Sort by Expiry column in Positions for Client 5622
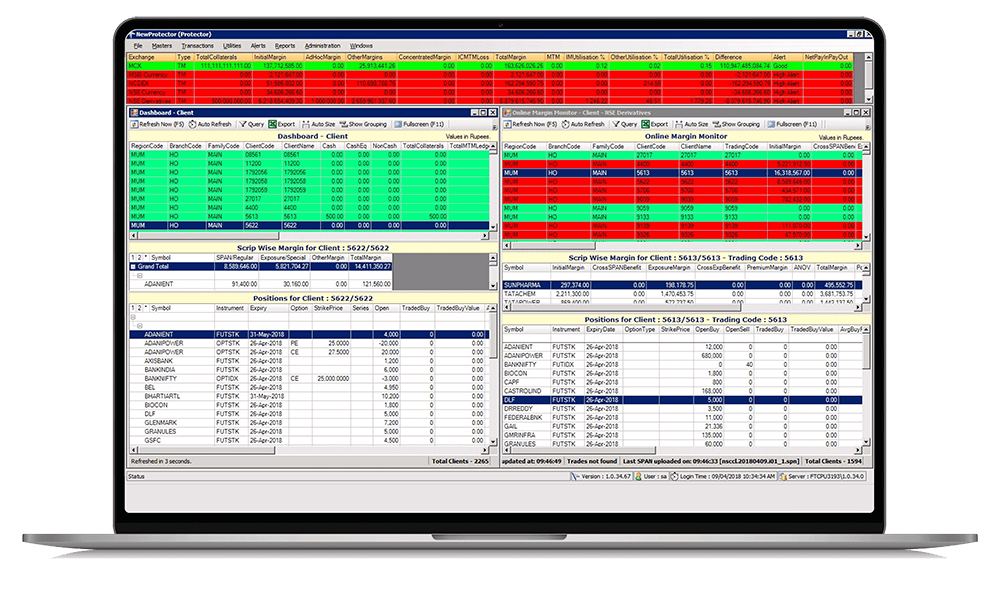The width and height of the screenshot is (1000, 594). tap(268, 308)
